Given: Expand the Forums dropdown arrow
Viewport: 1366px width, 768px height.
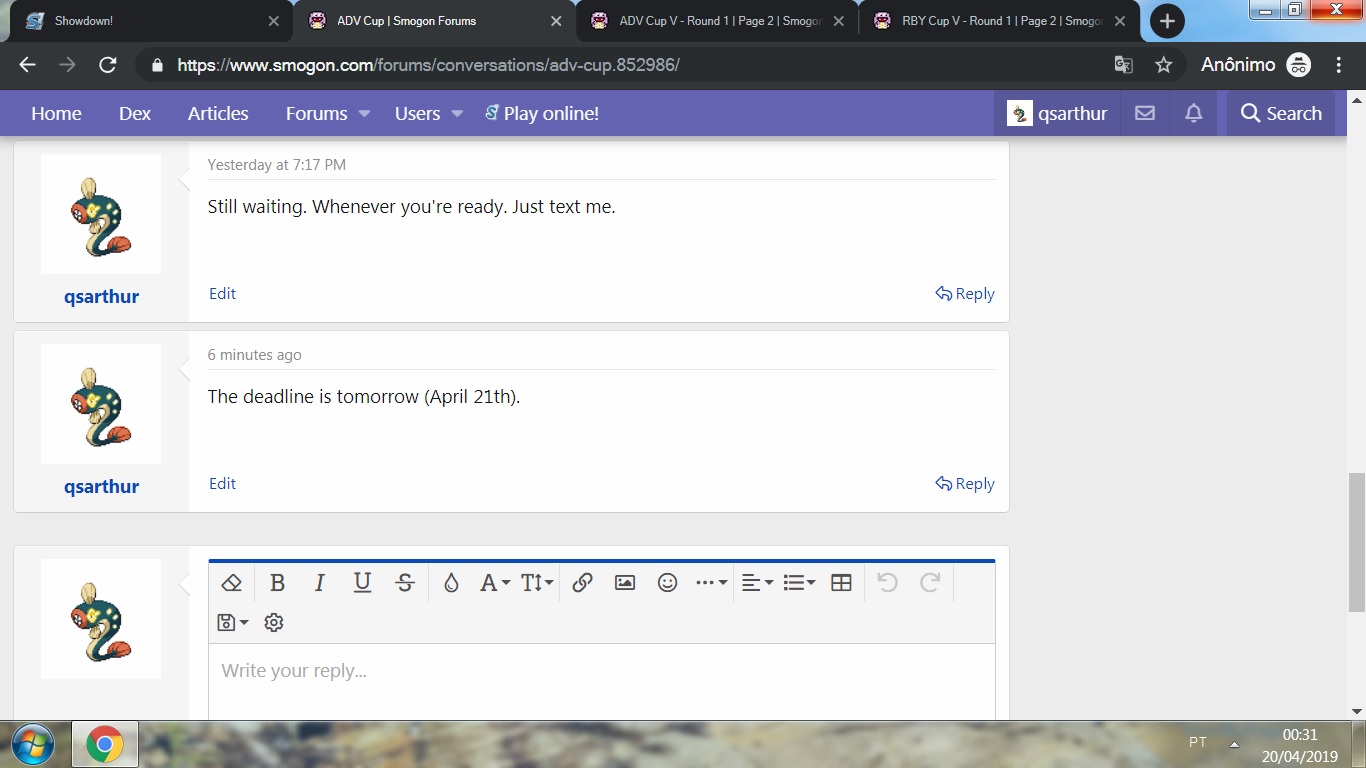Looking at the screenshot, I should point(365,114).
